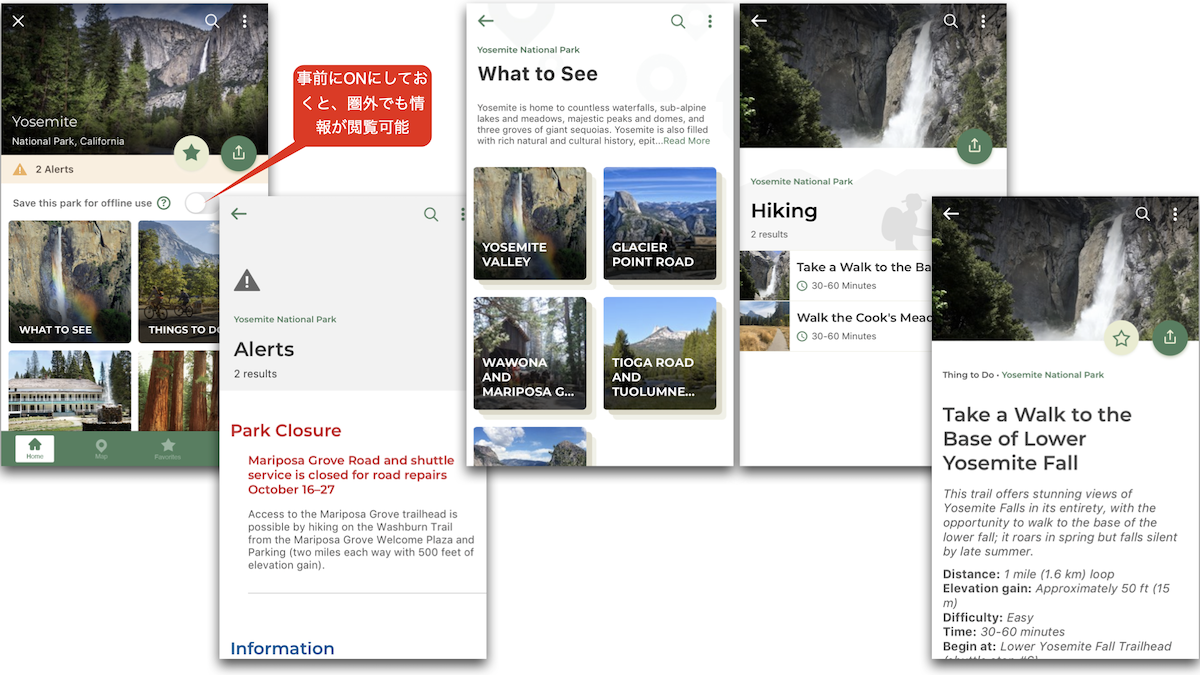Tap the meadow boardwalk thumbnail in Hiking results
This screenshot has width=1200, height=675.
click(765, 326)
